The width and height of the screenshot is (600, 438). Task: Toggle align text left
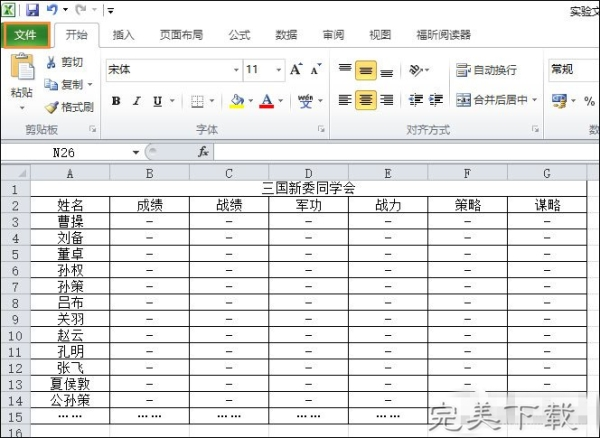[345, 100]
